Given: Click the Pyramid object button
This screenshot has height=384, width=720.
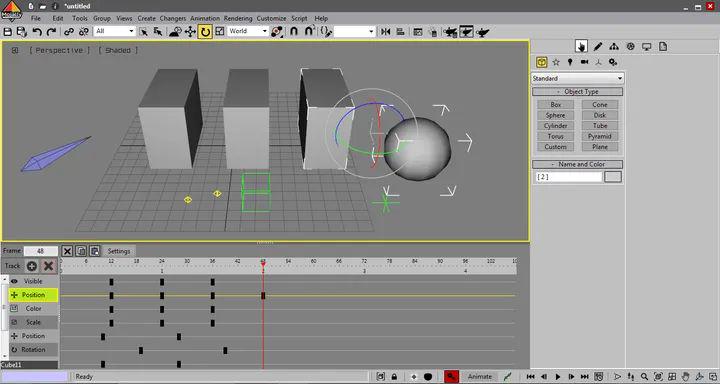Looking at the screenshot, I should [x=600, y=136].
